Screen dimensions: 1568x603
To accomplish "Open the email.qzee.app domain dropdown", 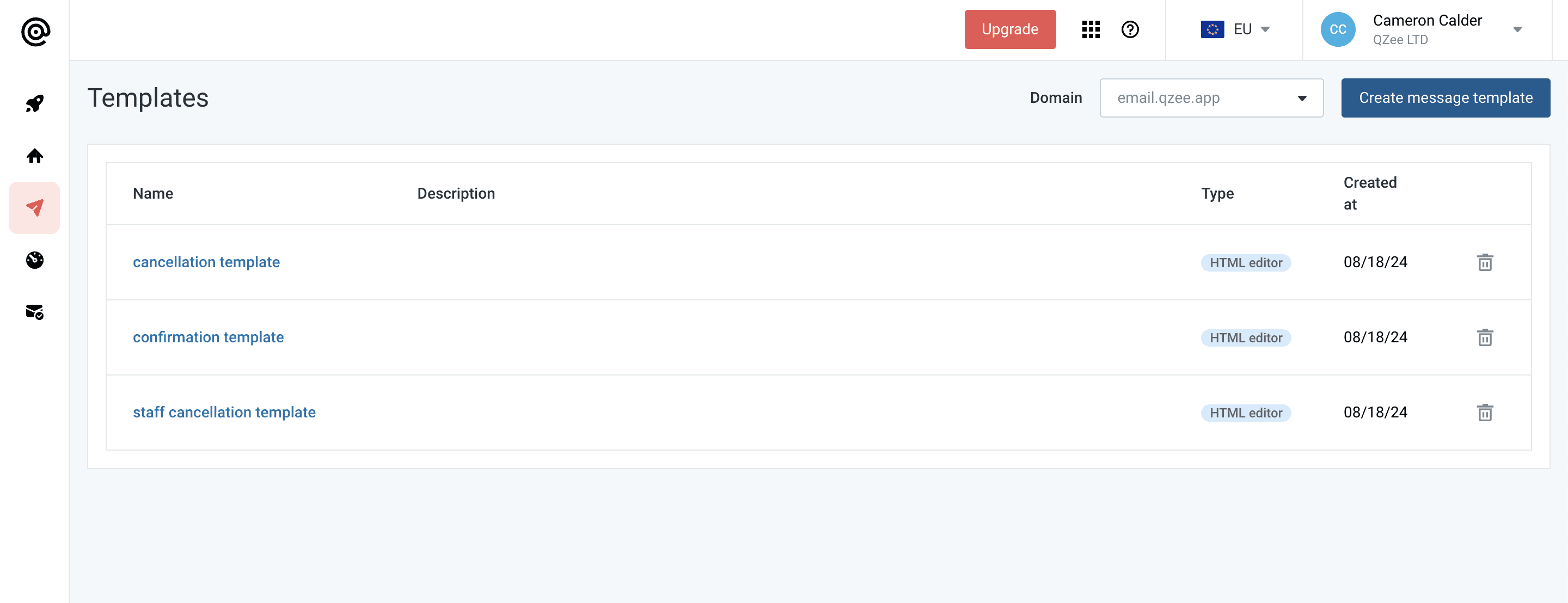I will (1211, 98).
